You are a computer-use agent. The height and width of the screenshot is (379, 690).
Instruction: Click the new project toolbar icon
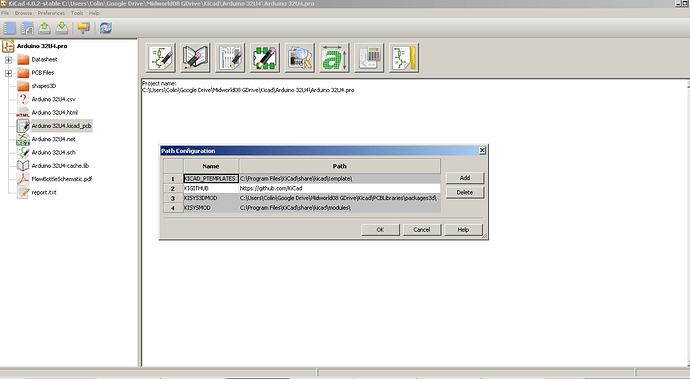pyautogui.click(x=10, y=28)
